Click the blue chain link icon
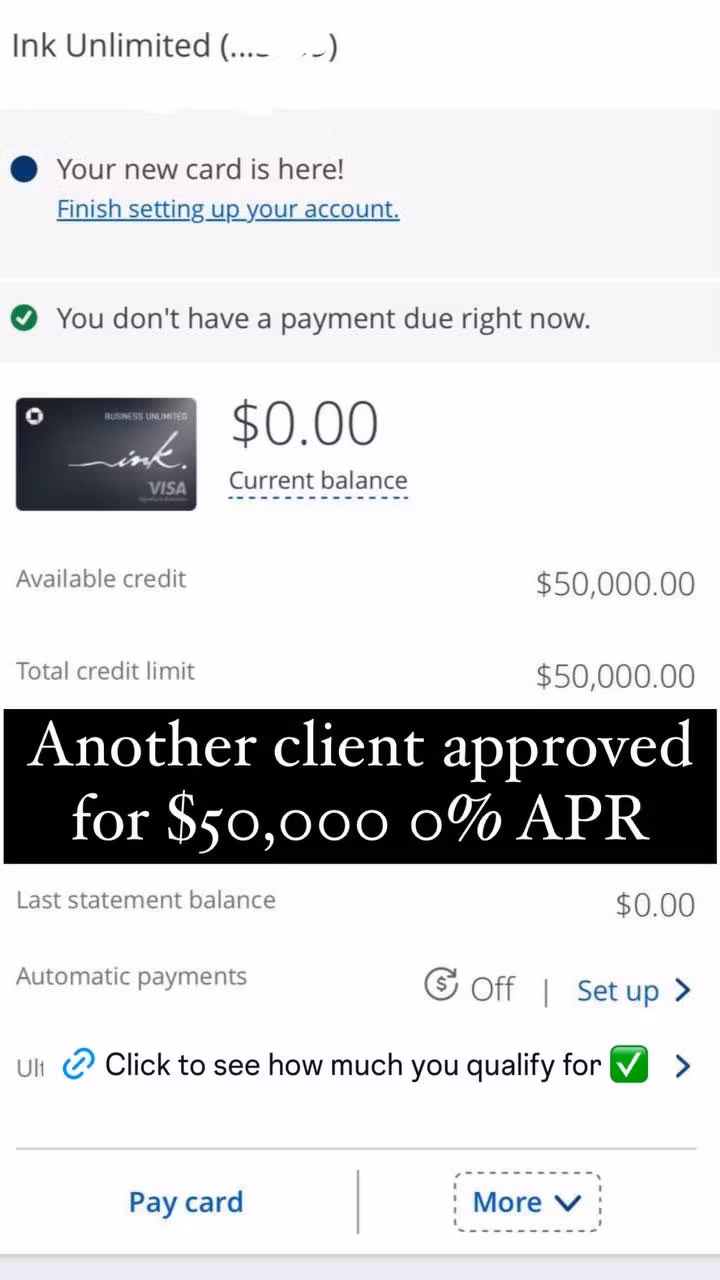This screenshot has width=720, height=1280. [x=77, y=1066]
